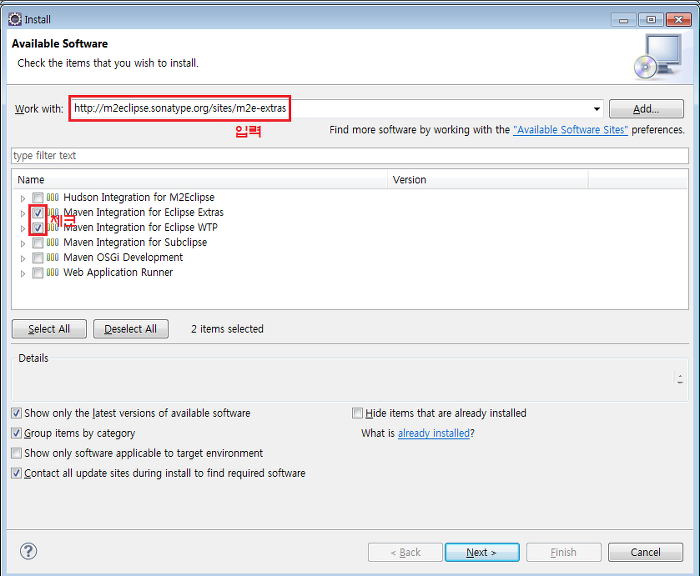Click the Version column header
Image resolution: width=700 pixels, height=576 pixels.
(x=487, y=180)
